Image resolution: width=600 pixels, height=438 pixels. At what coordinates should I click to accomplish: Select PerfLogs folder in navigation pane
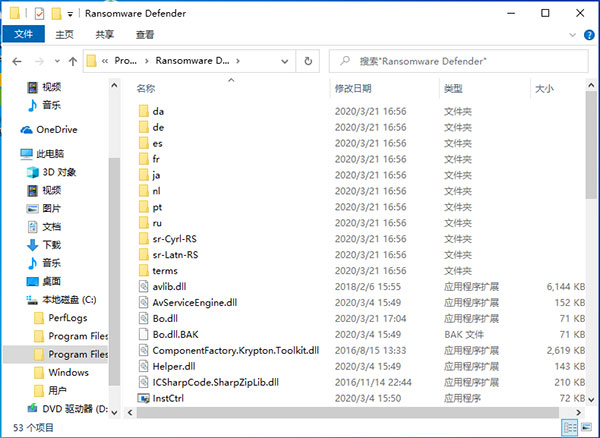point(60,318)
